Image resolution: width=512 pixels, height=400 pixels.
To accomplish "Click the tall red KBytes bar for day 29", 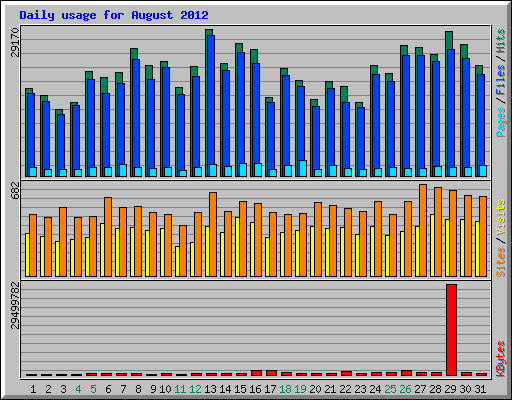I will click(x=451, y=330).
